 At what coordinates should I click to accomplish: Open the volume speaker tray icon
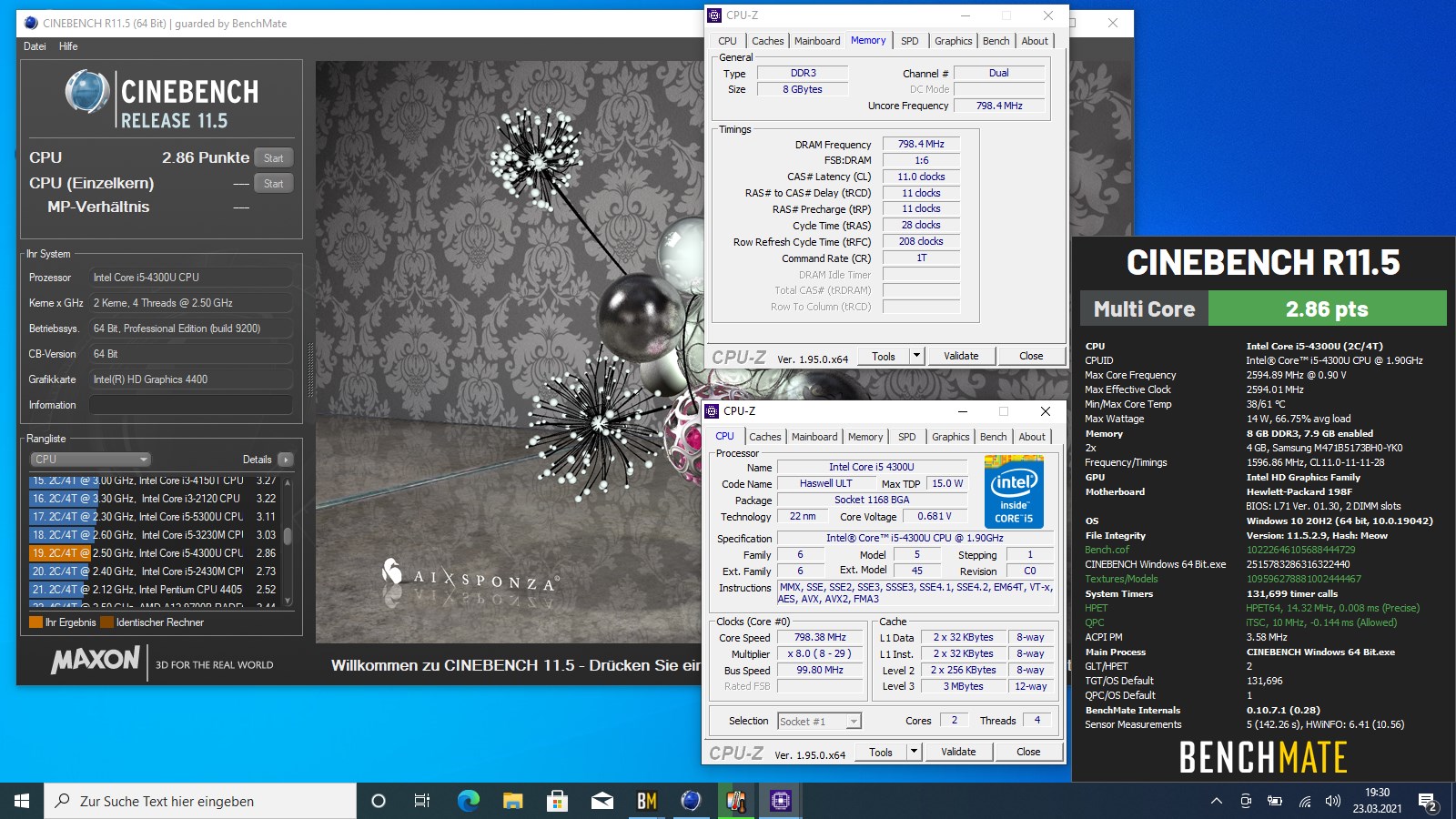coord(1333,801)
